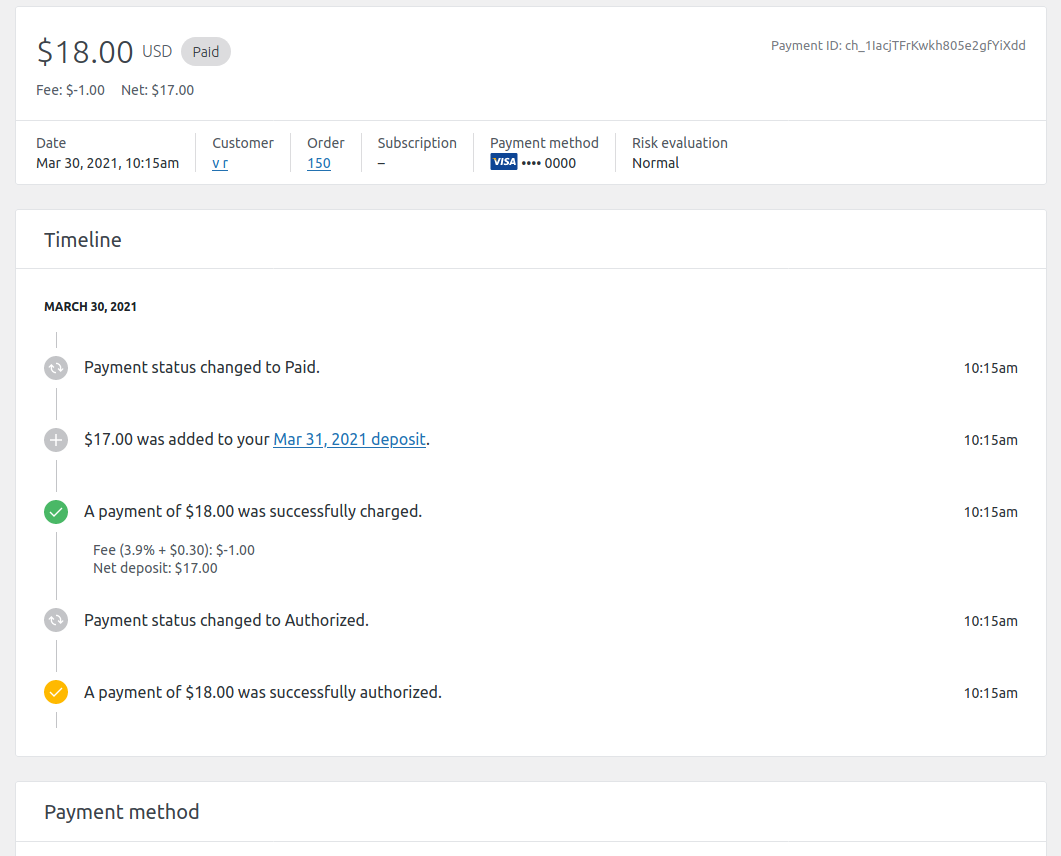Click yellow checkmark beside successfully authorized event
This screenshot has width=1061, height=856.
(x=56, y=692)
